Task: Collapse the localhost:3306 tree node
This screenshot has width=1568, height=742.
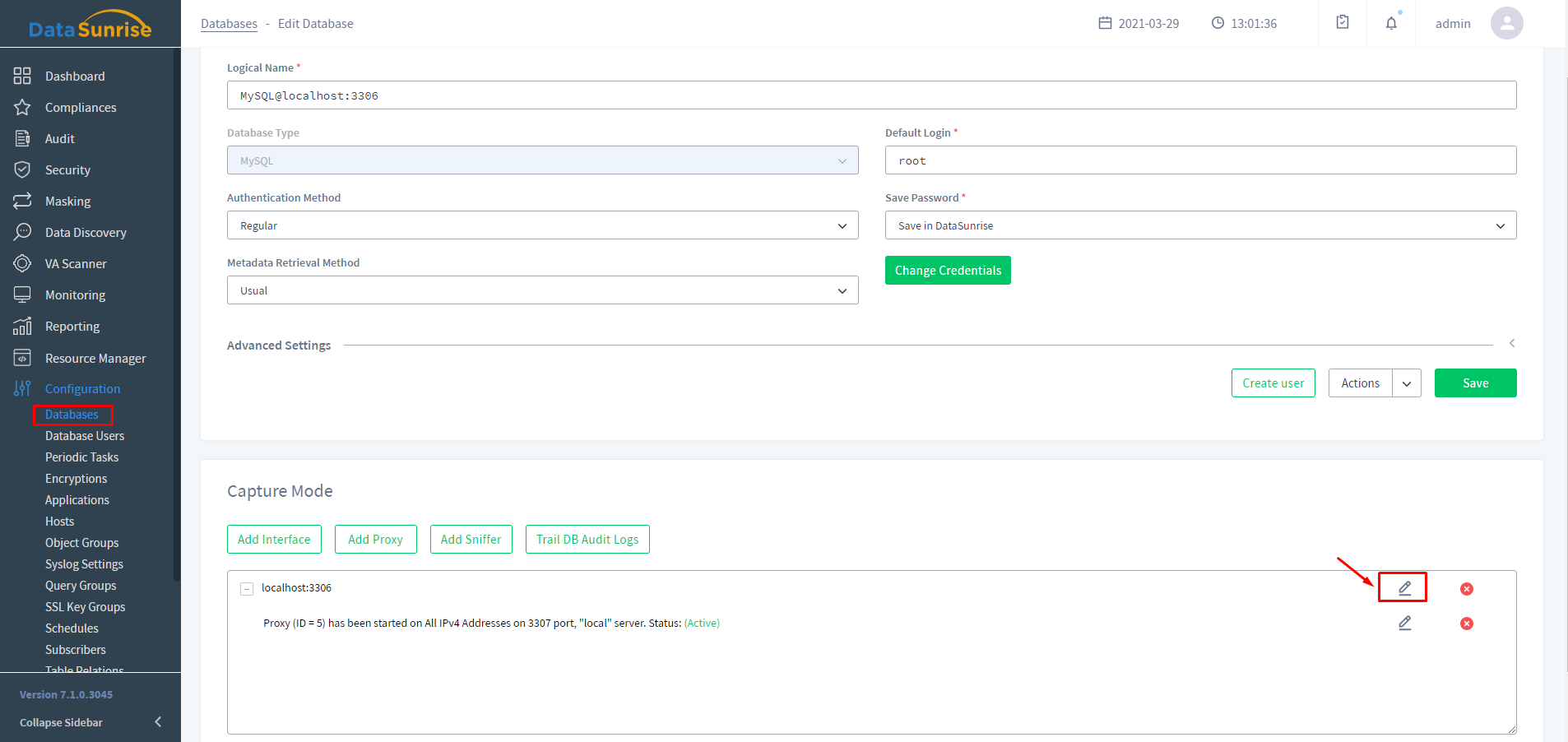Action: (x=247, y=589)
